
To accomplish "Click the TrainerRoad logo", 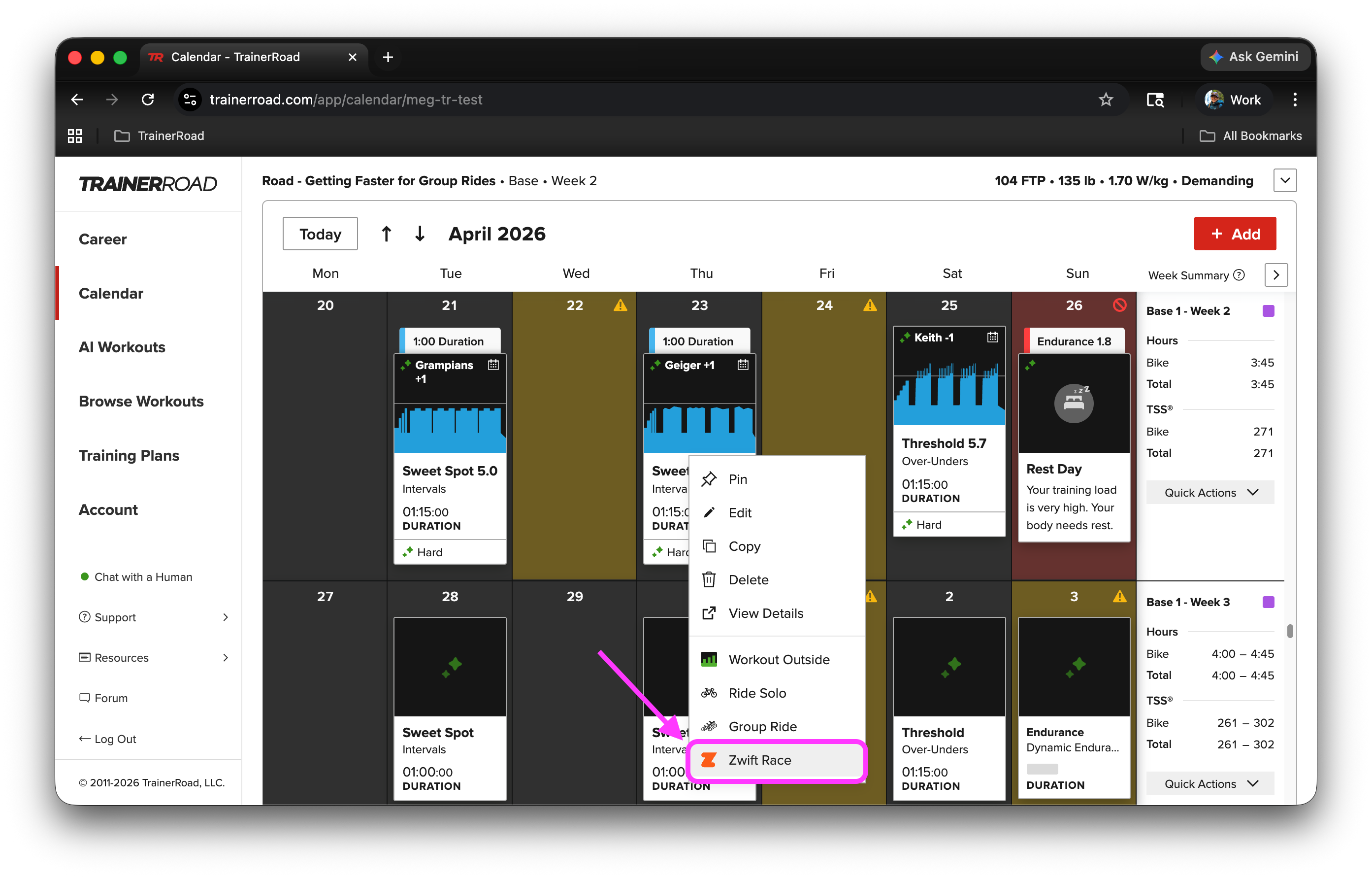I will click(148, 184).
